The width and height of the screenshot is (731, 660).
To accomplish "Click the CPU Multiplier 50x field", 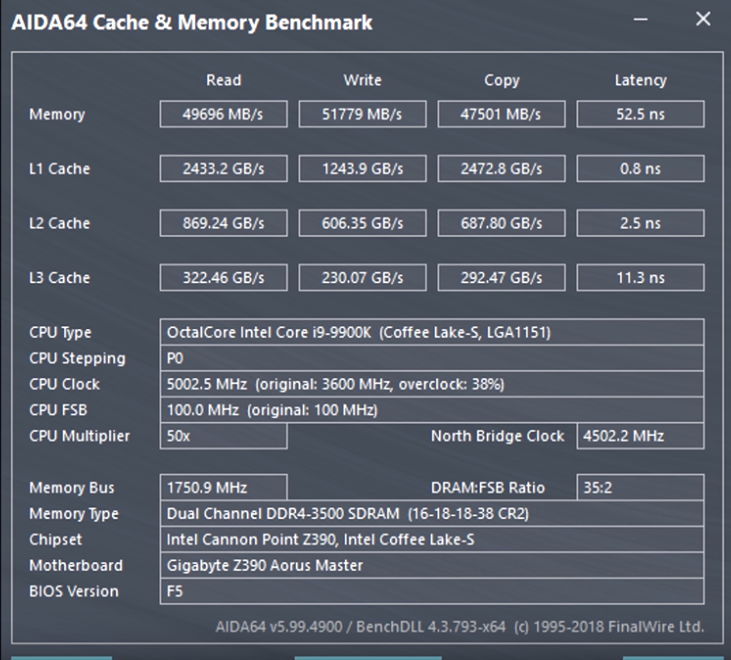I will point(224,436).
